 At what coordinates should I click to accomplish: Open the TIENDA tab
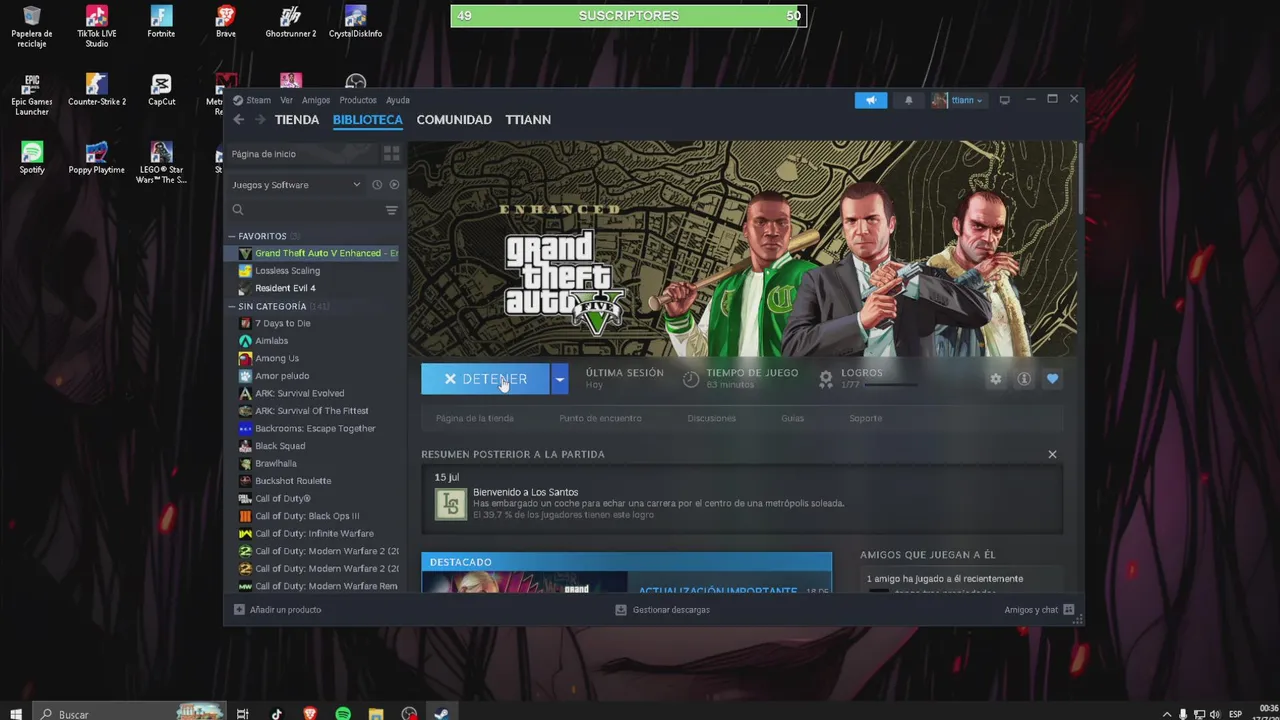tap(297, 120)
